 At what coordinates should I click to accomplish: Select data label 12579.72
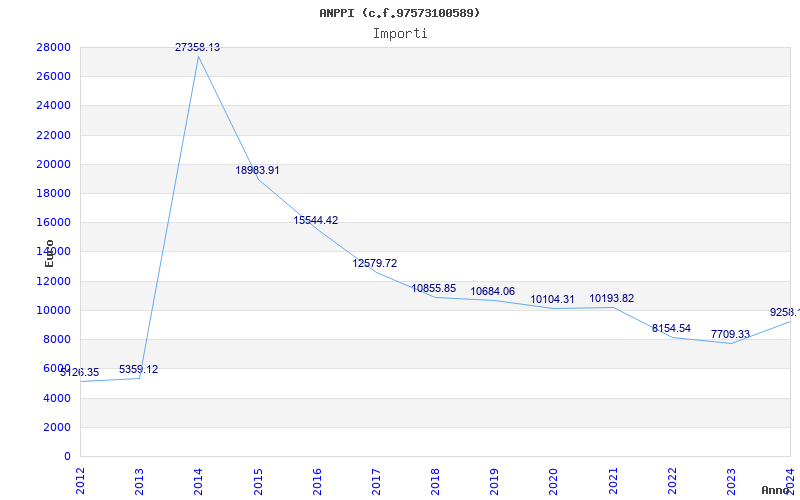click(374, 263)
